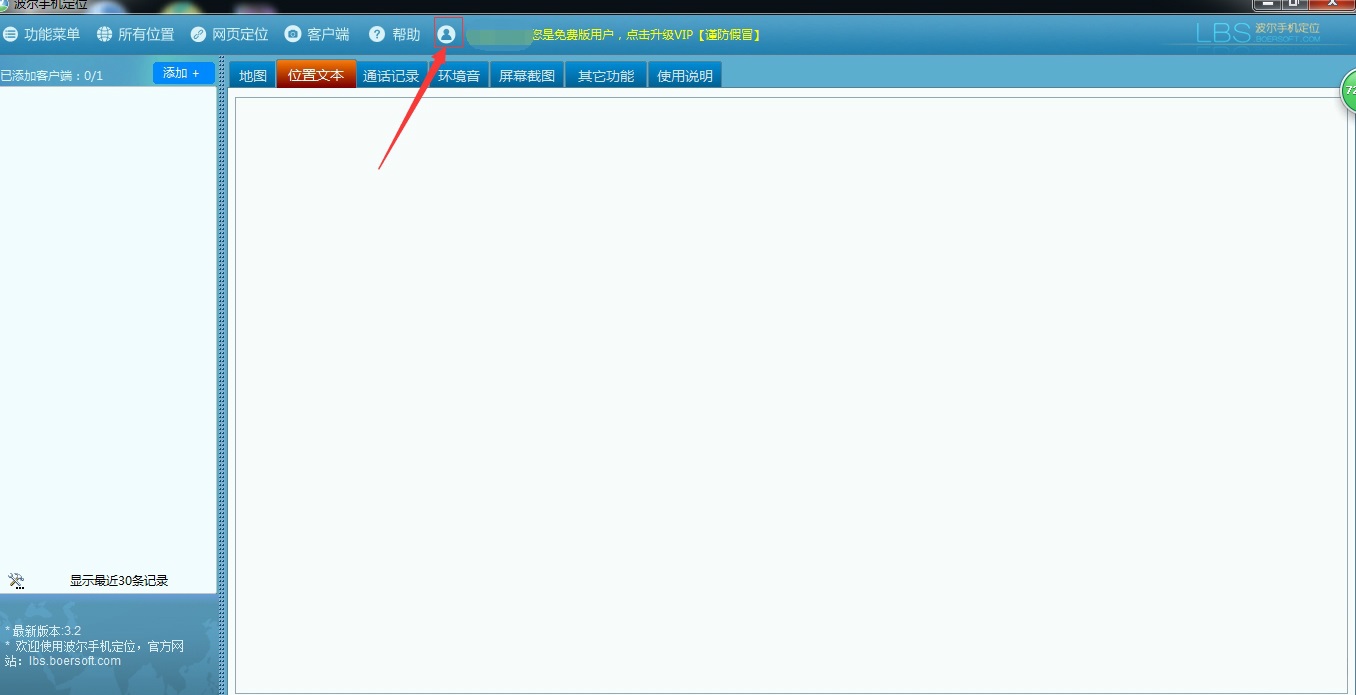Select the 其它功能 tab

click(x=606, y=75)
